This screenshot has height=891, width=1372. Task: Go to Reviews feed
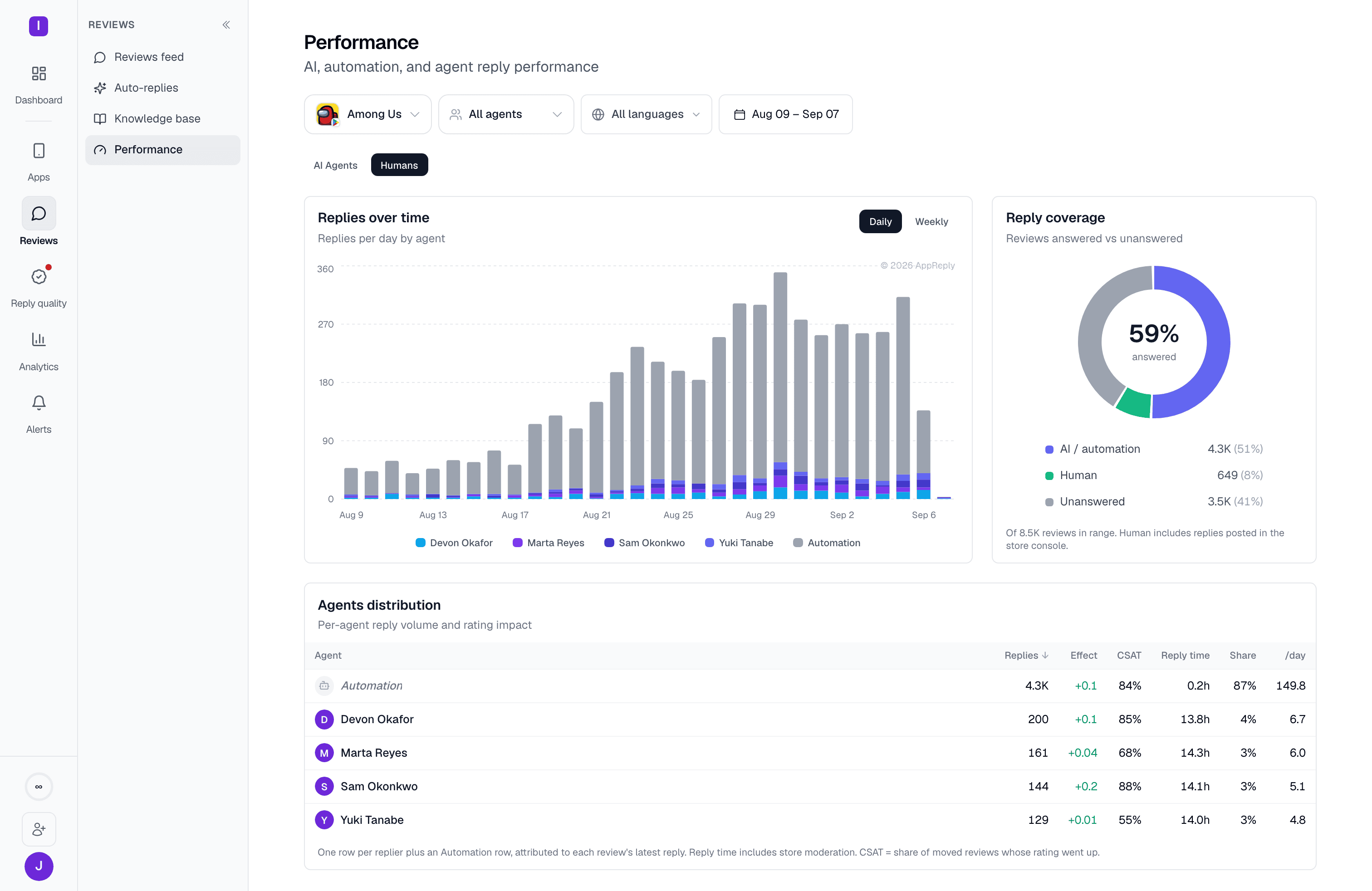pos(162,57)
